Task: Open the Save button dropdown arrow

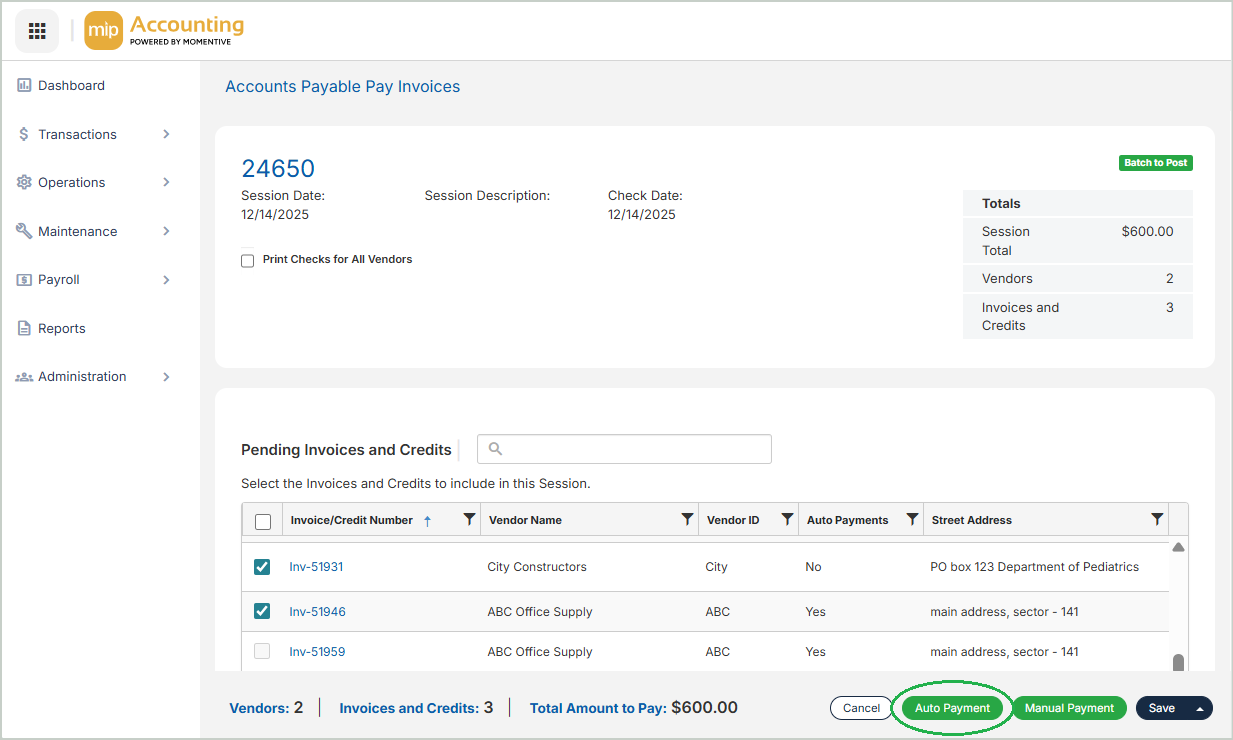Action: click(x=1199, y=708)
